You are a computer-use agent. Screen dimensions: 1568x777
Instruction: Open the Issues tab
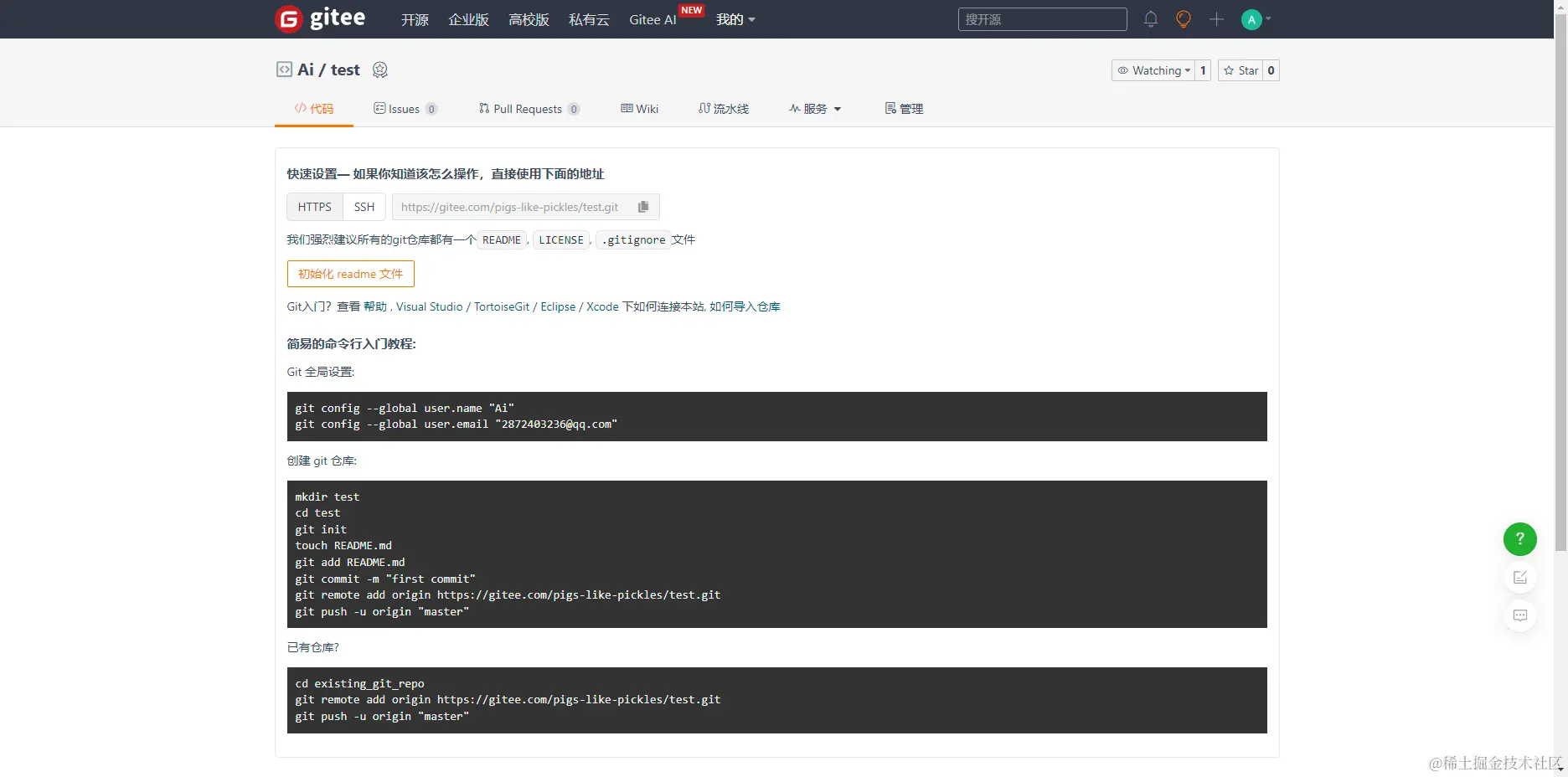coord(405,109)
